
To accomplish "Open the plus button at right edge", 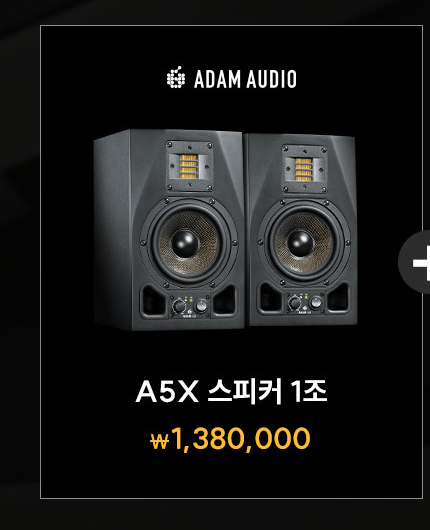I will (x=415, y=262).
